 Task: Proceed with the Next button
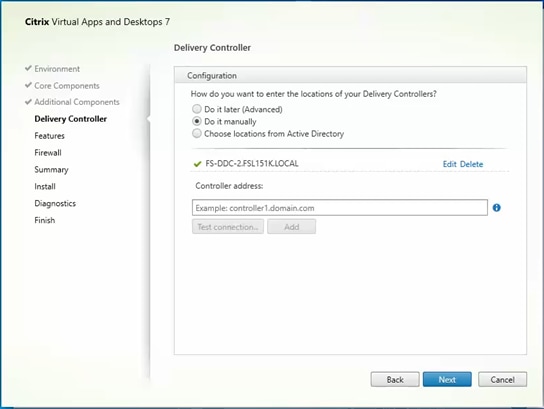tap(447, 380)
